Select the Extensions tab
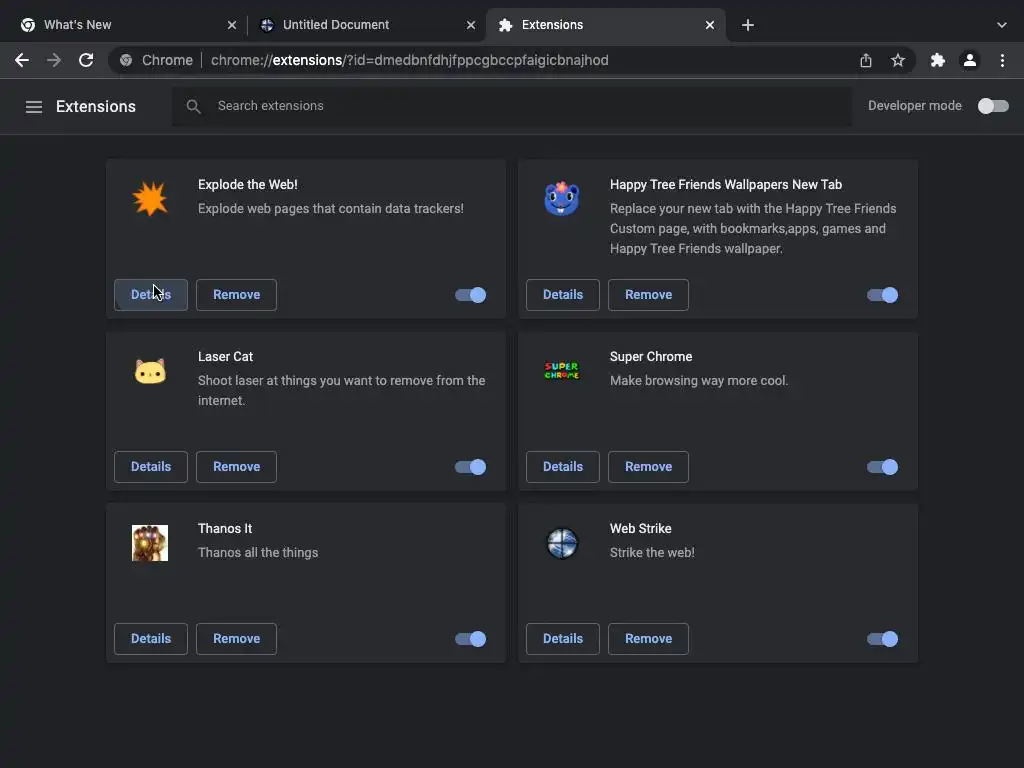 (x=606, y=25)
